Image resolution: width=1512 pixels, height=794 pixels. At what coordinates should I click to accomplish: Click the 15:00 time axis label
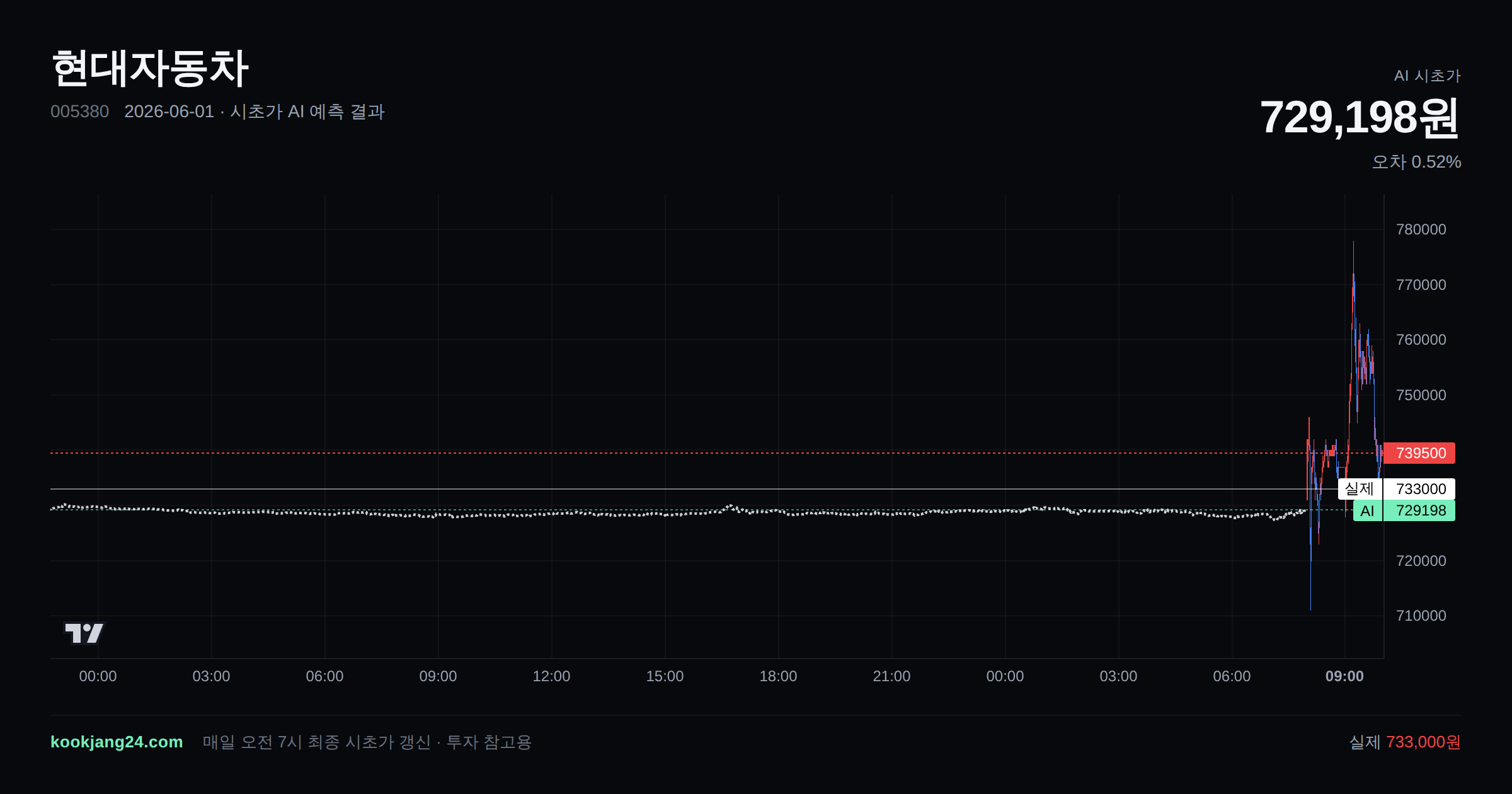(665, 676)
